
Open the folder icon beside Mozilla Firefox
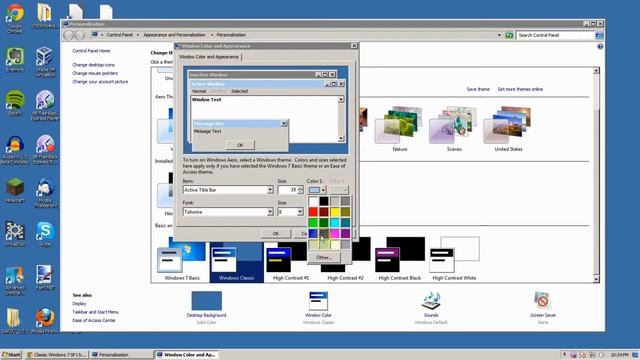click(x=14, y=321)
